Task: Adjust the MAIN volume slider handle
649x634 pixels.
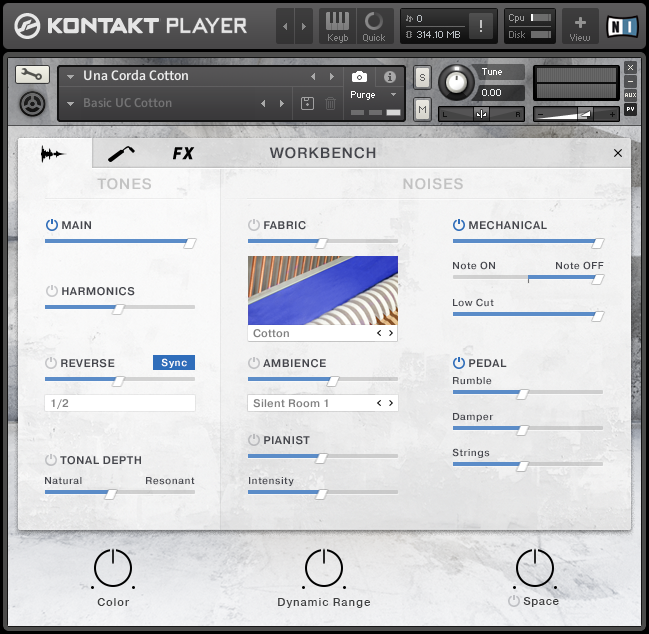Action: 190,243
